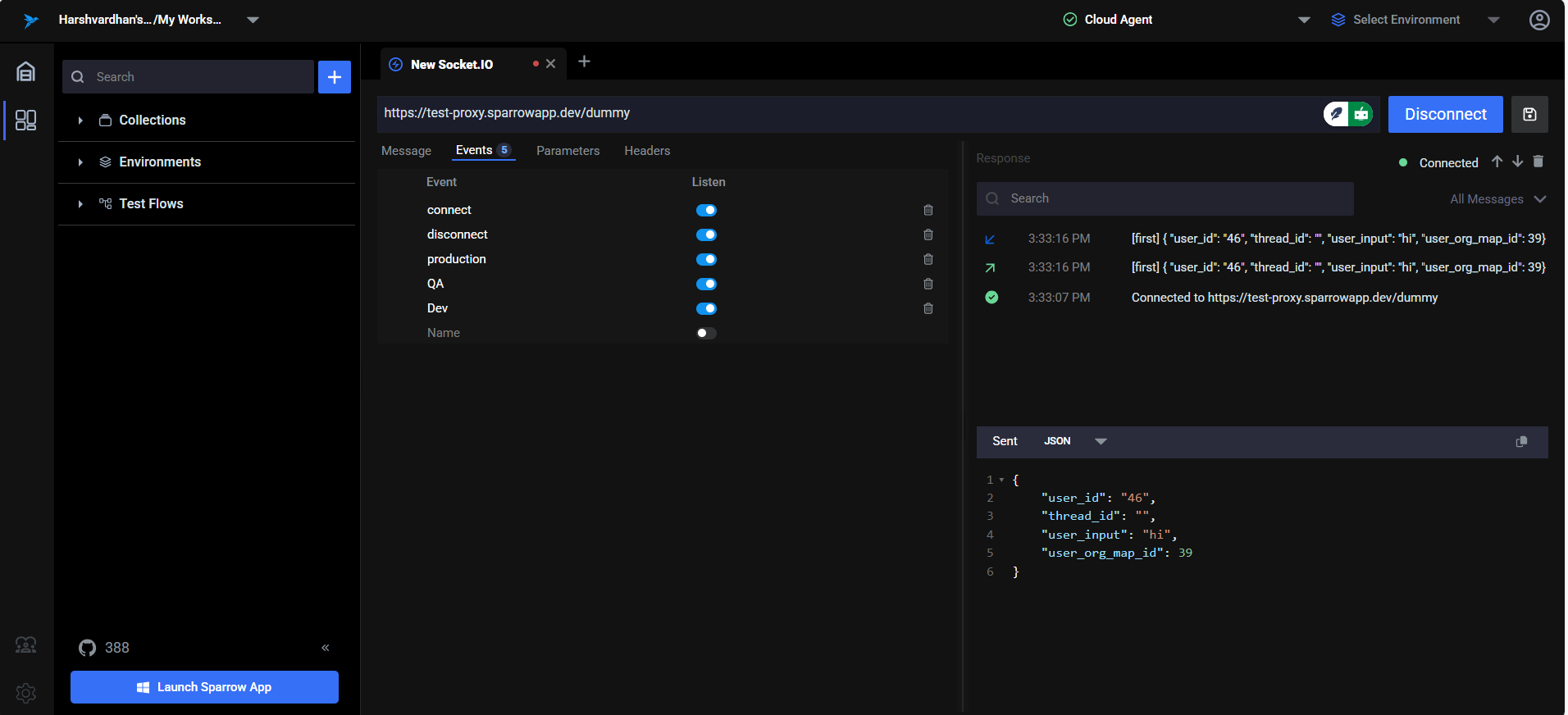1568x715 pixels.
Task: Open the Collections workspace sidebar icon
Action: (x=26, y=121)
